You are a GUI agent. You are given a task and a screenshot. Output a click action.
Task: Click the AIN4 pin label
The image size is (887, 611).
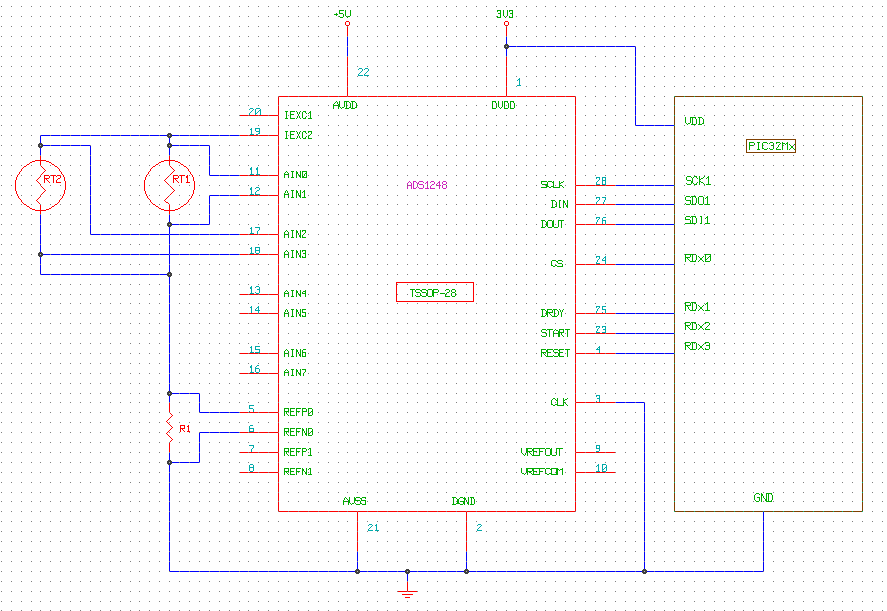tap(295, 294)
